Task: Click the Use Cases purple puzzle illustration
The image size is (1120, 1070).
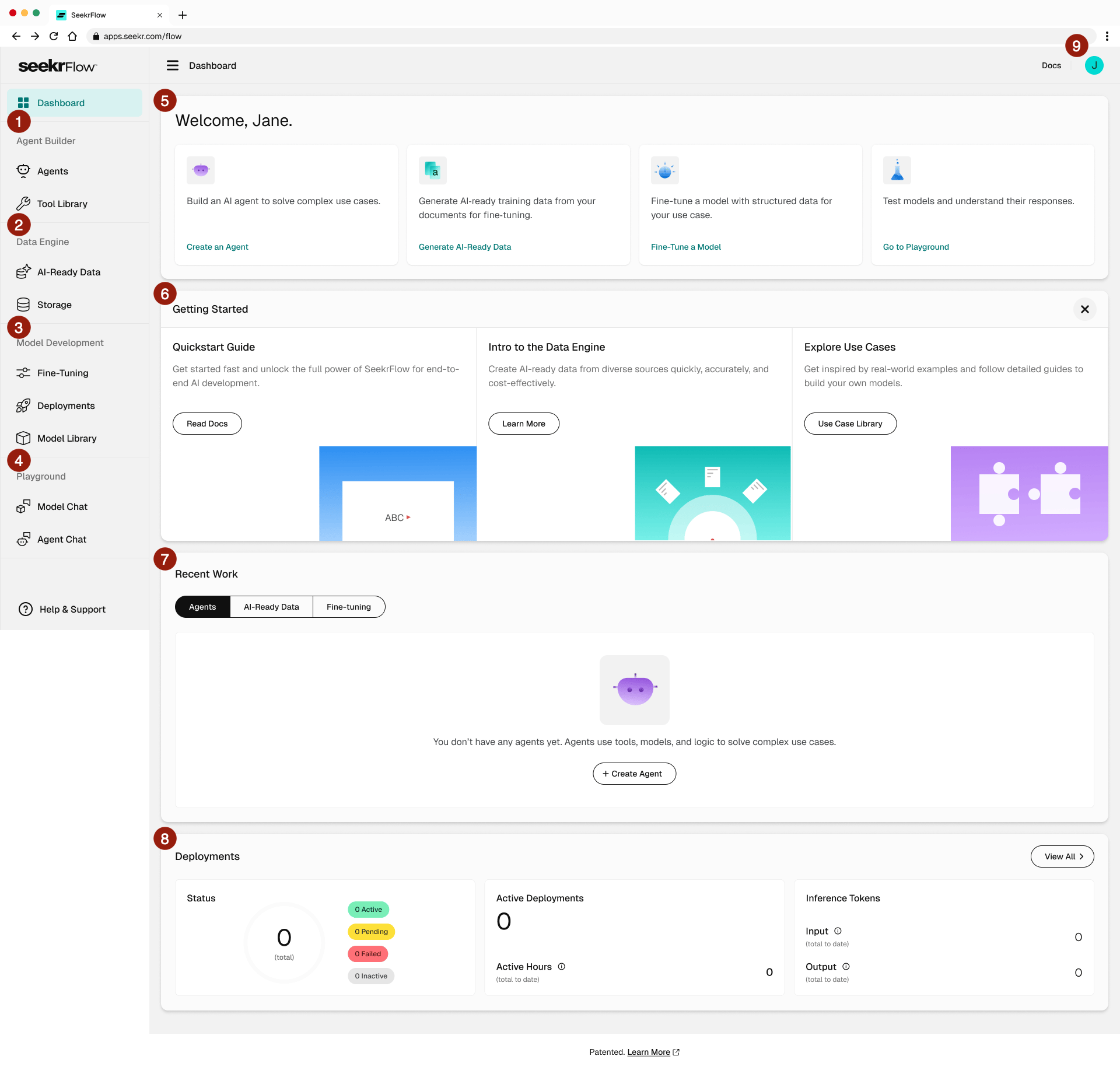Action: 1030,494
